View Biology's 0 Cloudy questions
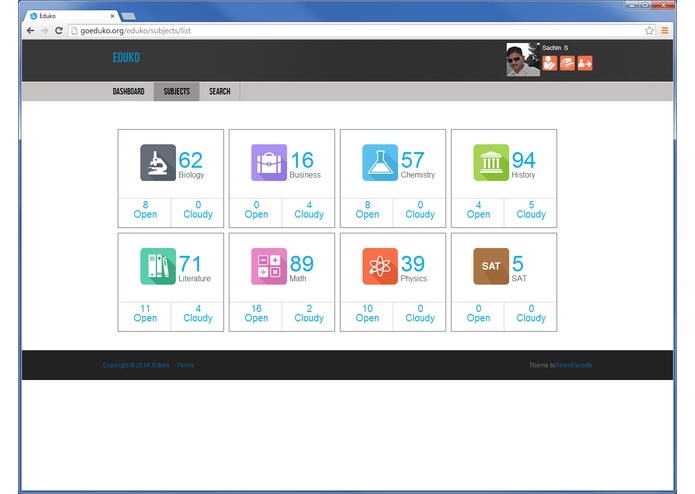This screenshot has height=494, width=695. (198, 210)
